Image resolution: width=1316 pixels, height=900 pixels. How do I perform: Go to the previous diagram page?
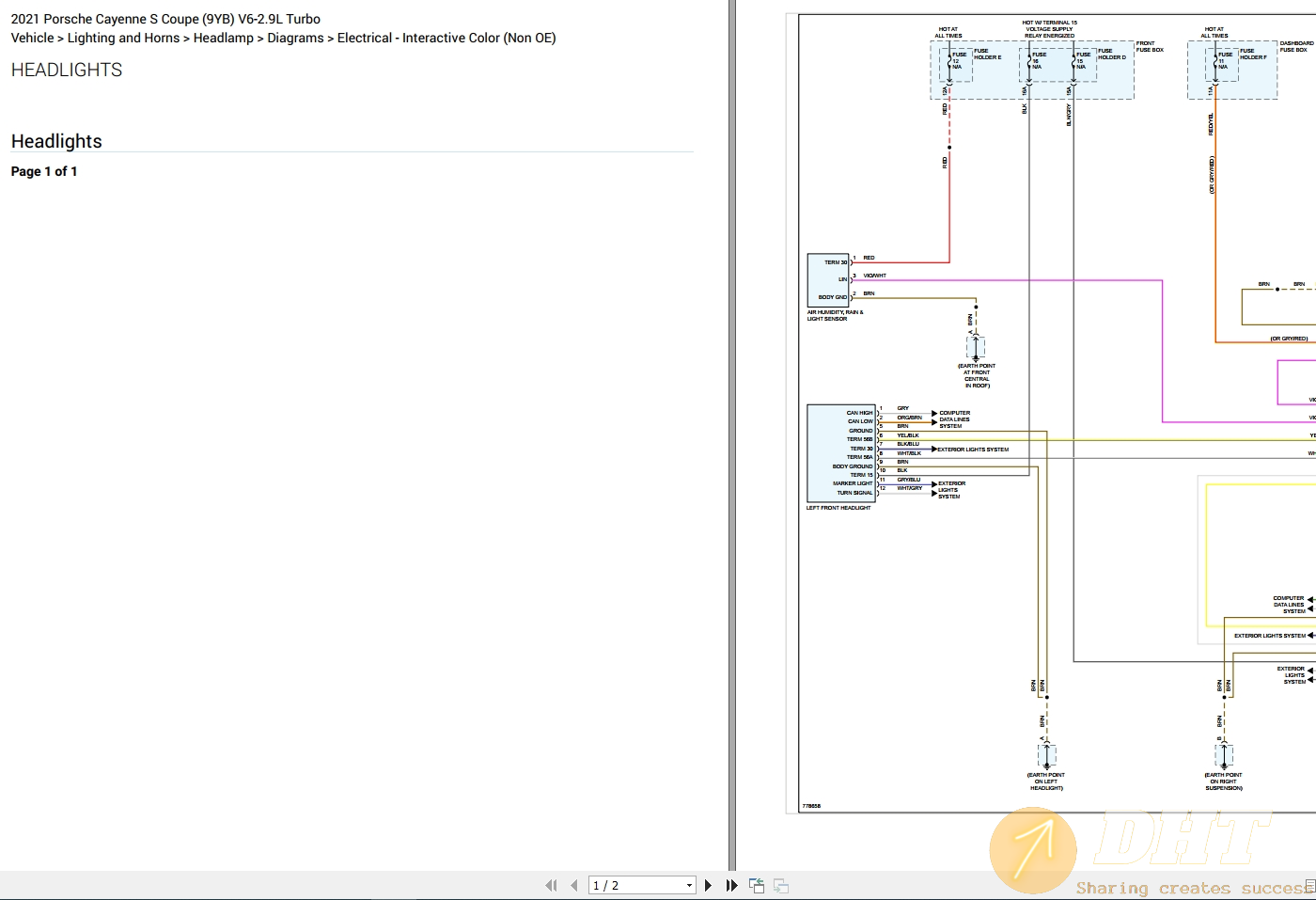coord(573,886)
